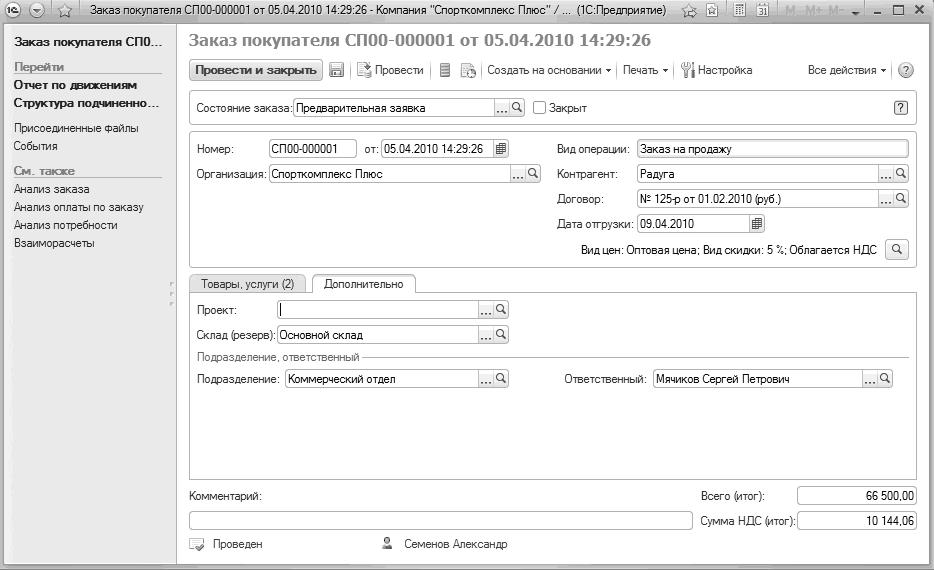Click Провести и закрыть button
The width and height of the screenshot is (934, 570).
(x=256, y=70)
